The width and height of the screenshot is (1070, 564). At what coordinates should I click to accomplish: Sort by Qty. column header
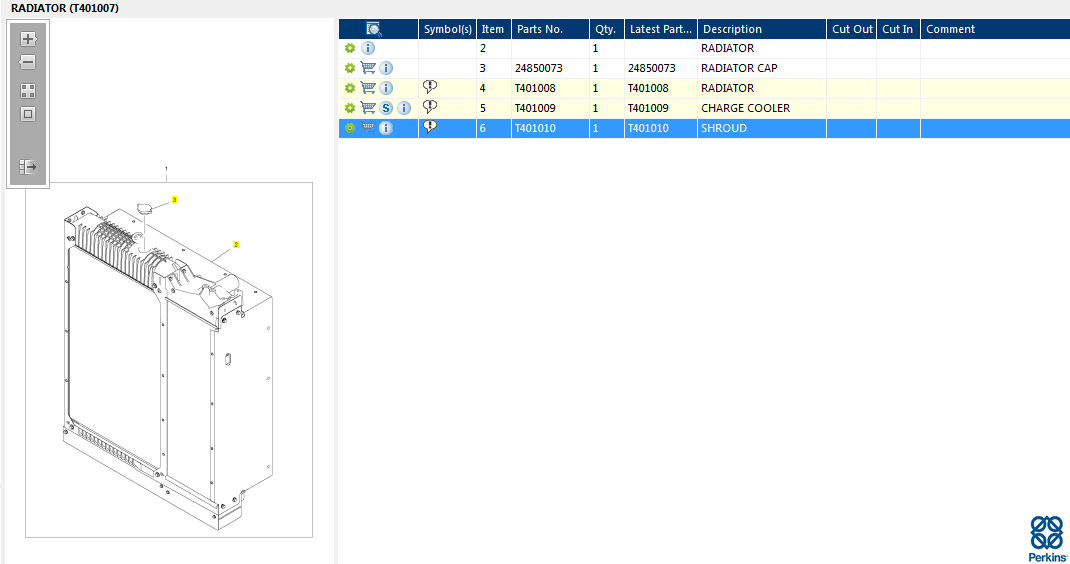click(x=607, y=29)
